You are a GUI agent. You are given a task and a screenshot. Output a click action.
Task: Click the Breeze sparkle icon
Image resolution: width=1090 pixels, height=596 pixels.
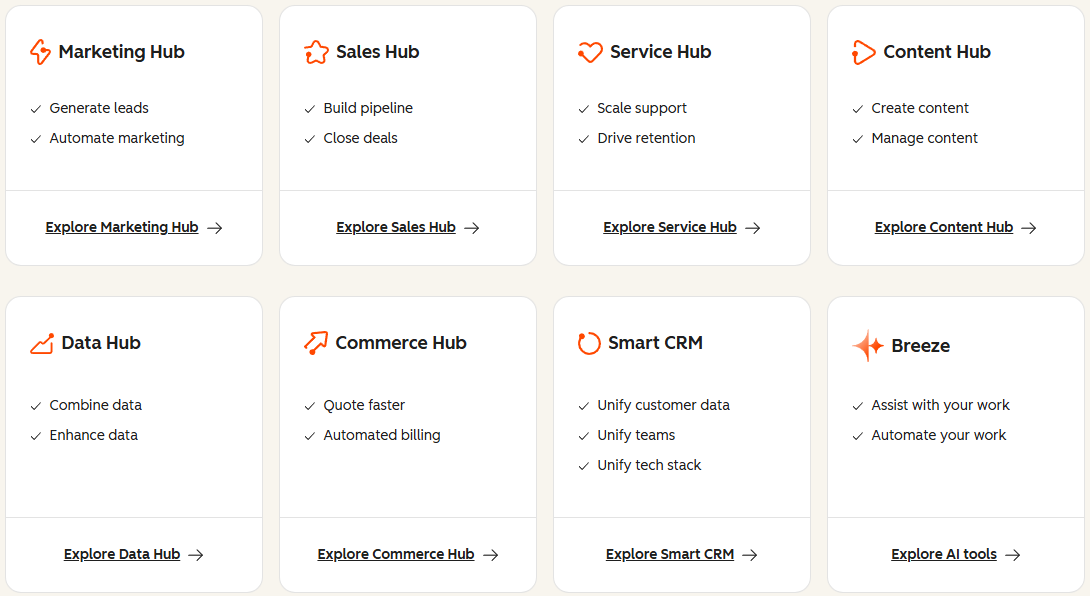click(867, 346)
